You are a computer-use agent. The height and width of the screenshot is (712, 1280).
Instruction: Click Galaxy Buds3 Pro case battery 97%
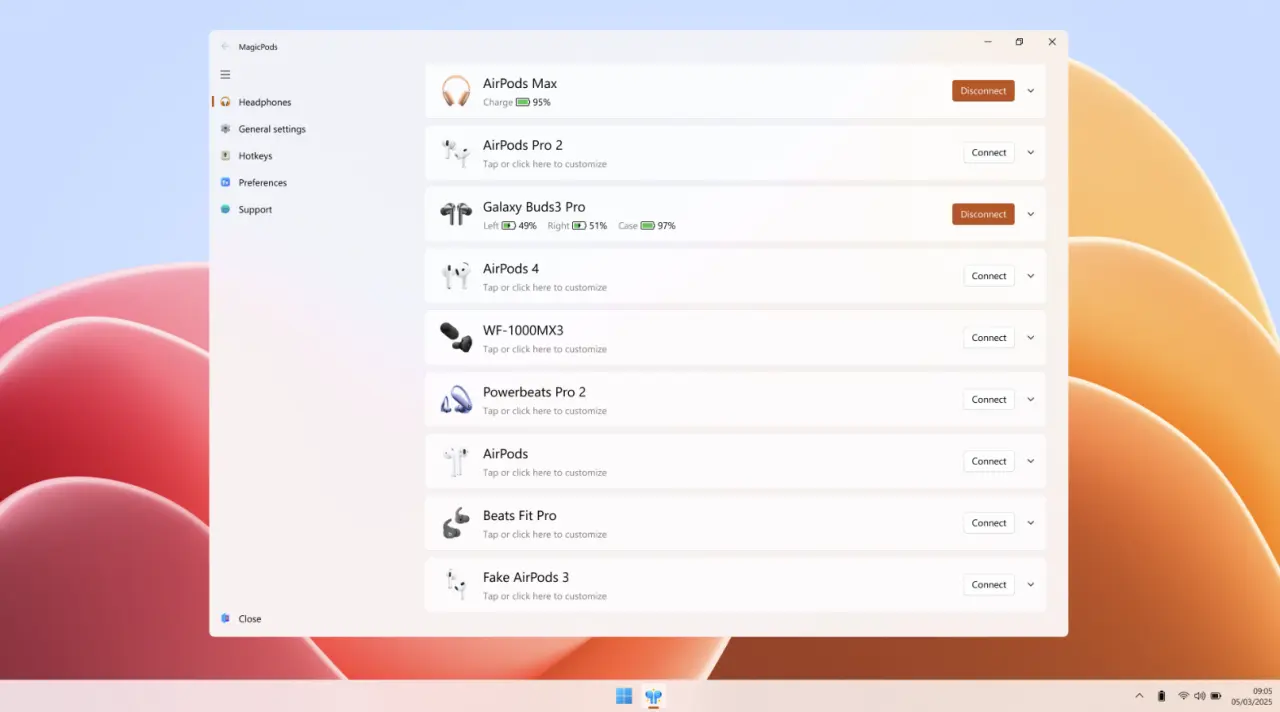647,226
